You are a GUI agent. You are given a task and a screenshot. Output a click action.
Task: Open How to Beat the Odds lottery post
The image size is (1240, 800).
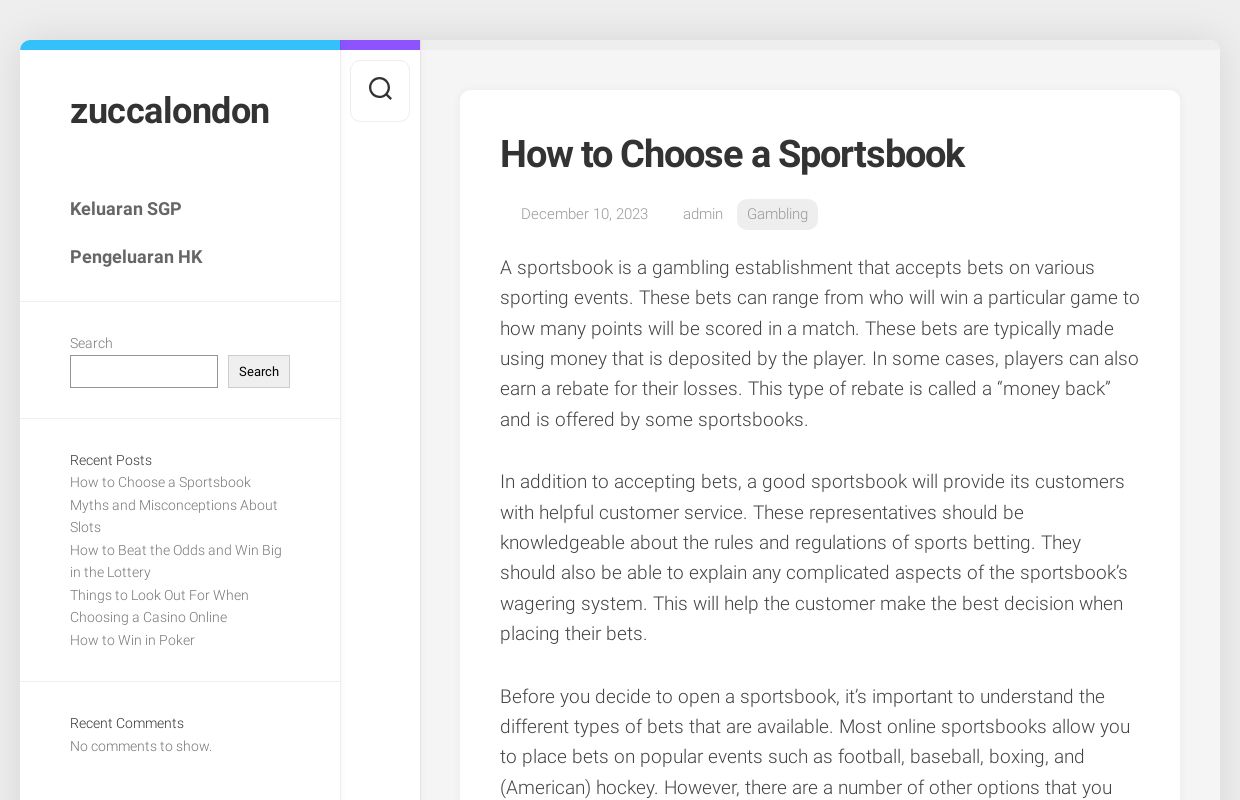(176, 561)
